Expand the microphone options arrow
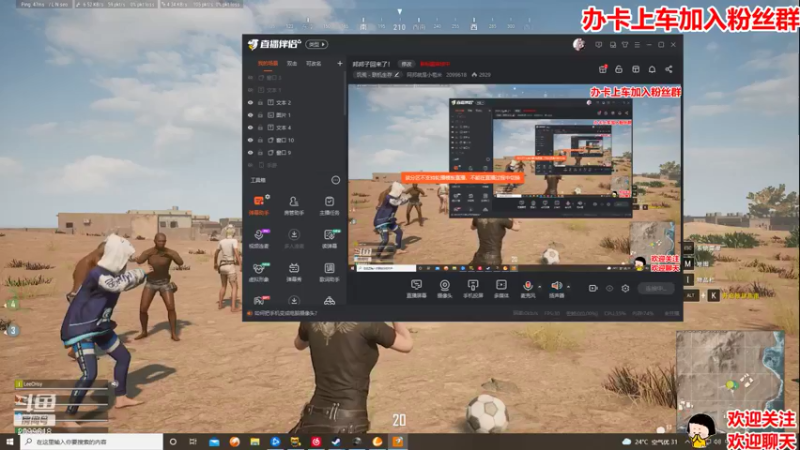 [539, 287]
